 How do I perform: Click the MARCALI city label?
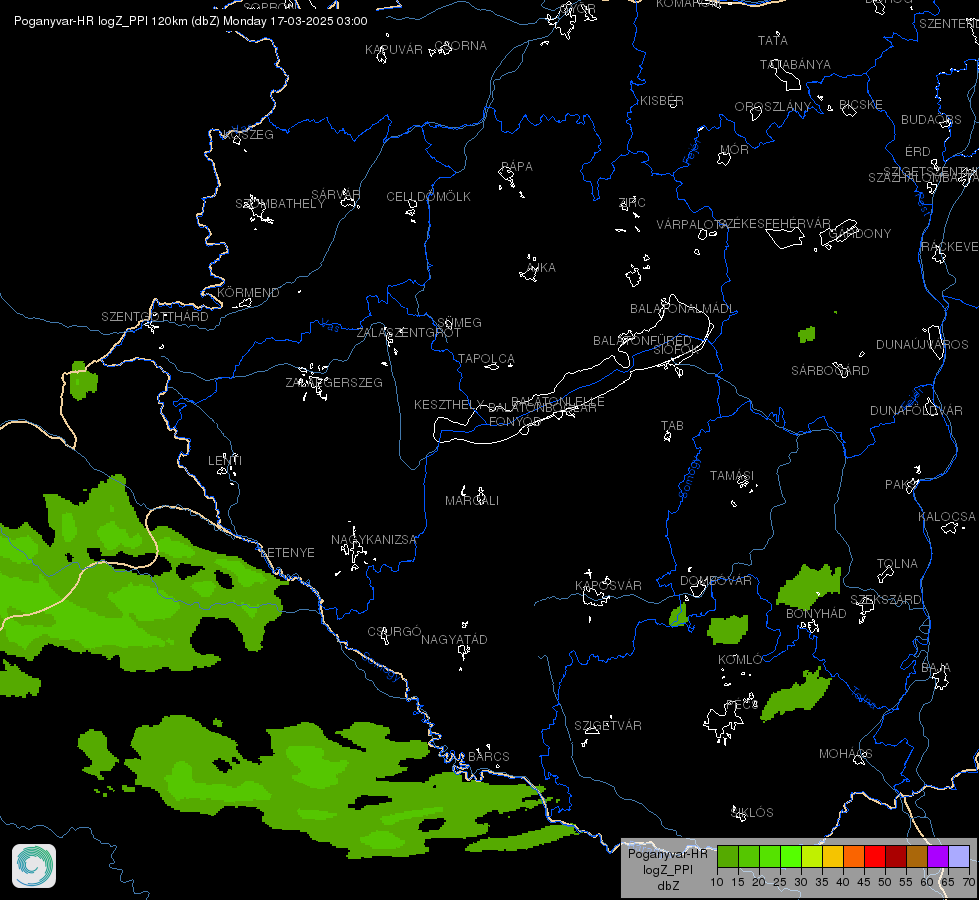472,500
